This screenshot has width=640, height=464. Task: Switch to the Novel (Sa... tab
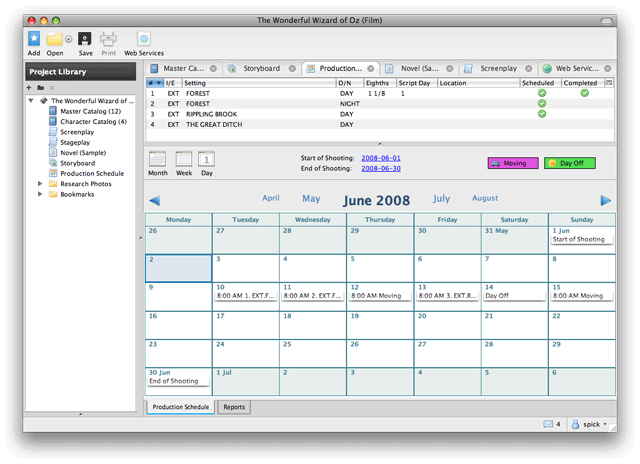(x=419, y=69)
